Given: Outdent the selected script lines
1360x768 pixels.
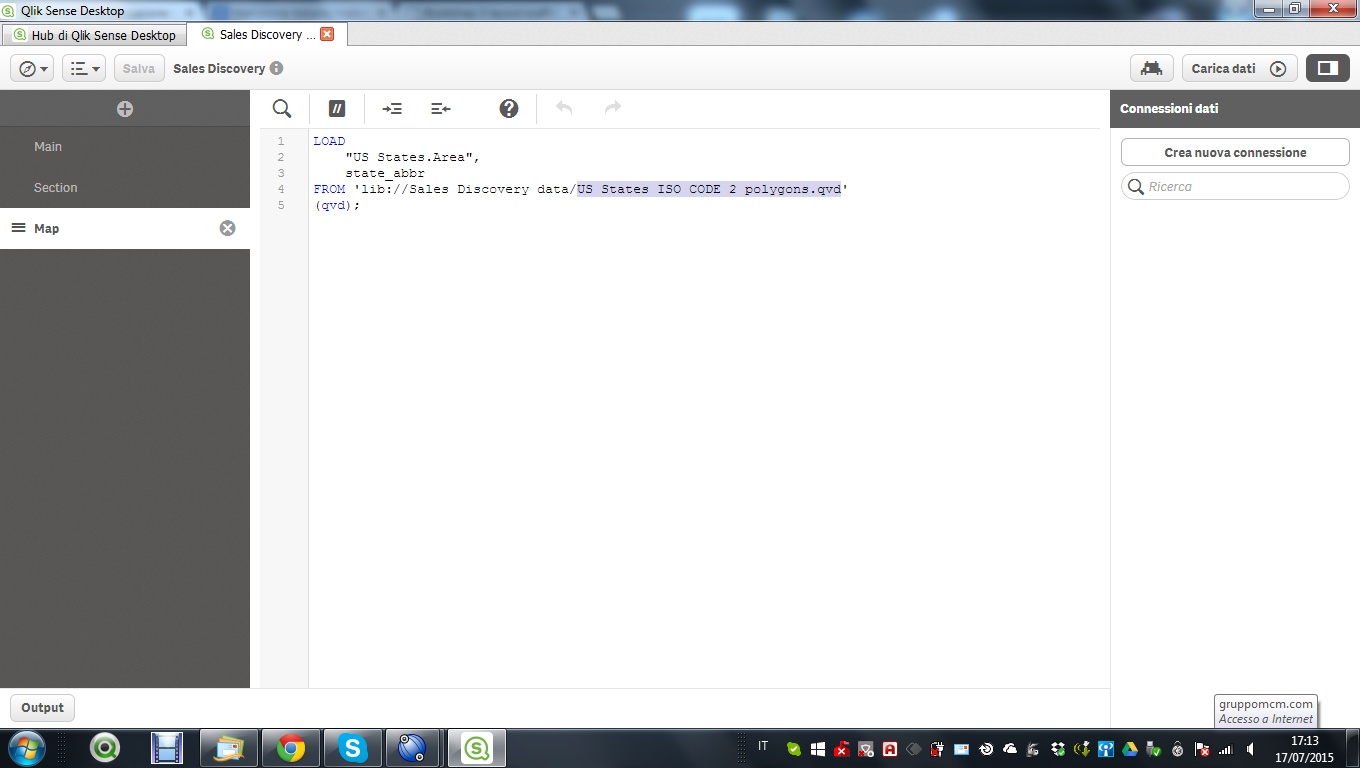Looking at the screenshot, I should coord(441,108).
